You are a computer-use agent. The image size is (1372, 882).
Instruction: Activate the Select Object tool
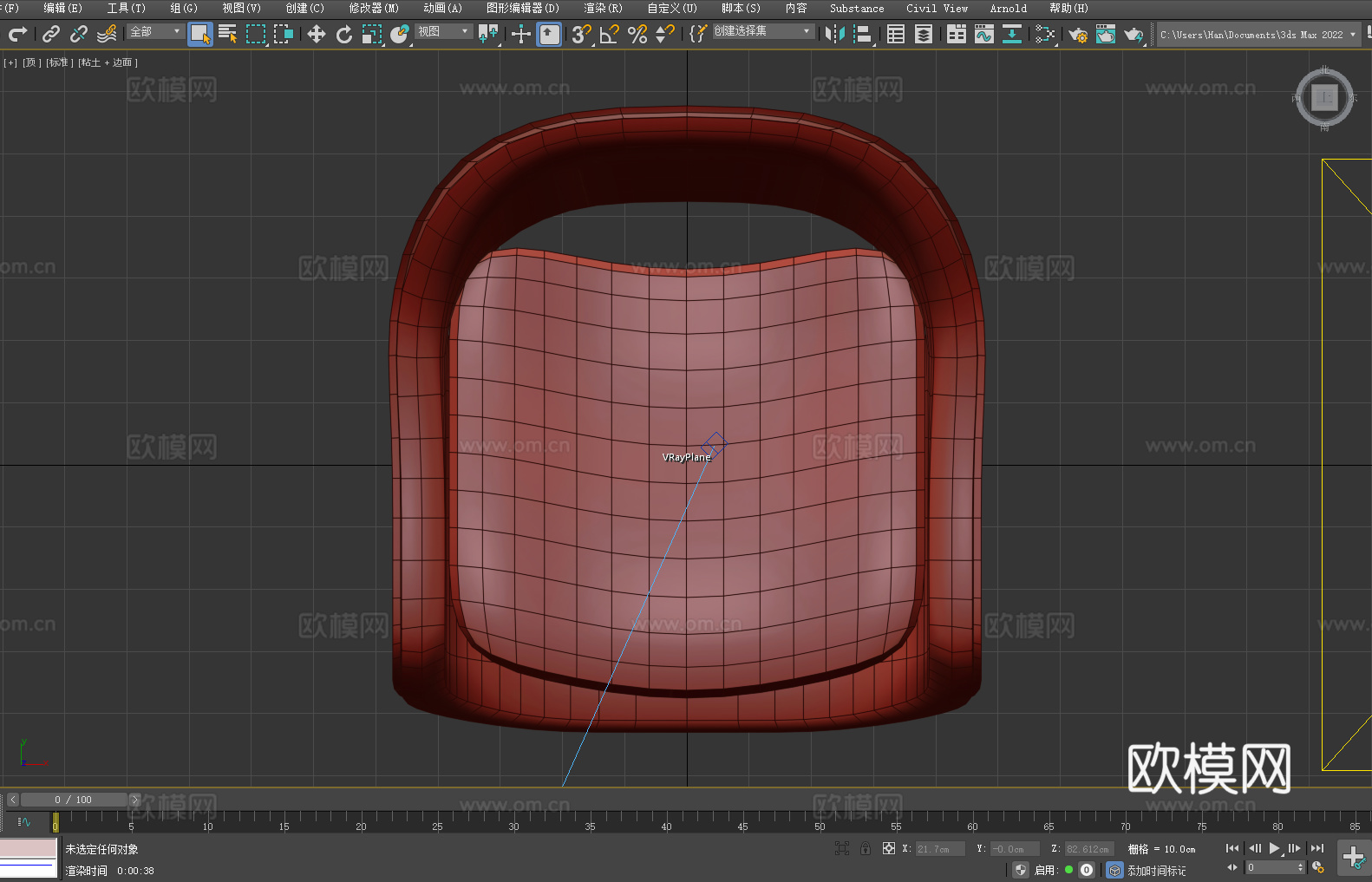[x=200, y=34]
